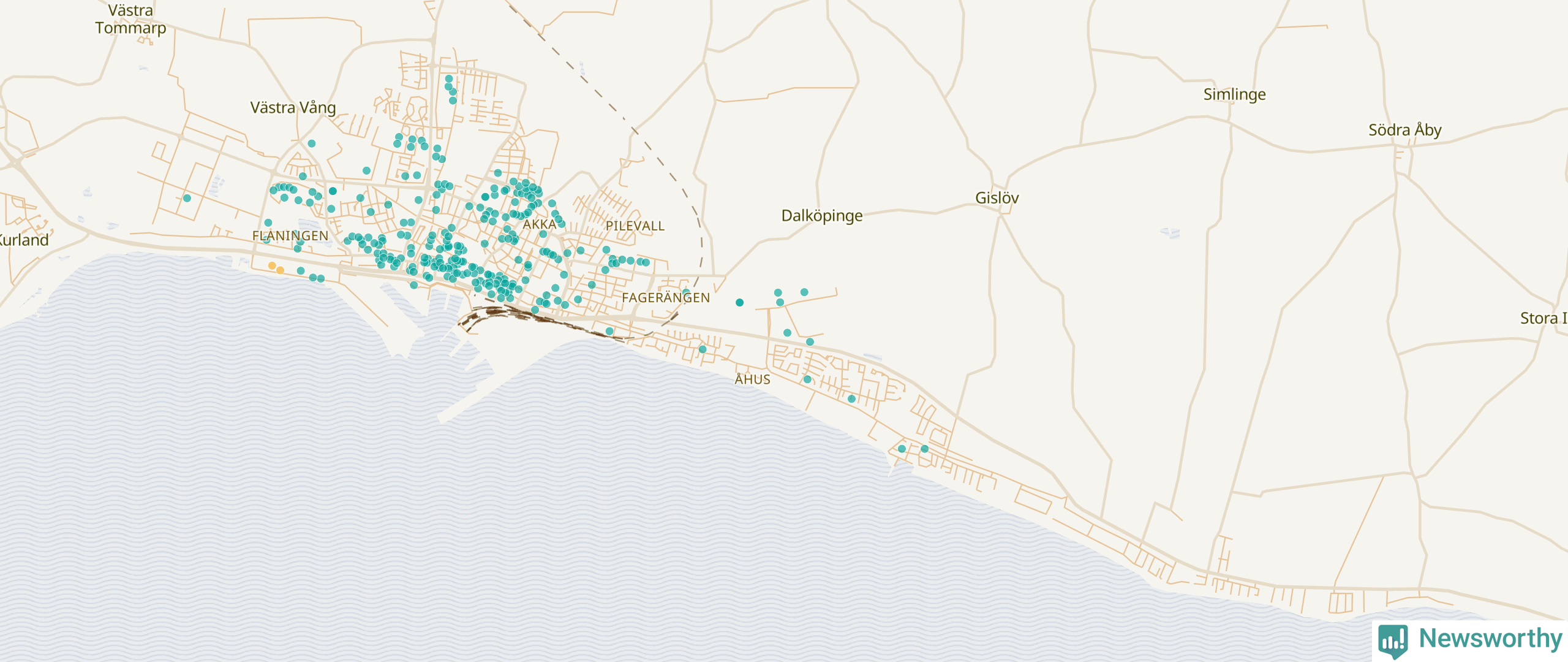Select the Västra Vång label
Viewport: 1568px width, 662px height.
pos(293,108)
